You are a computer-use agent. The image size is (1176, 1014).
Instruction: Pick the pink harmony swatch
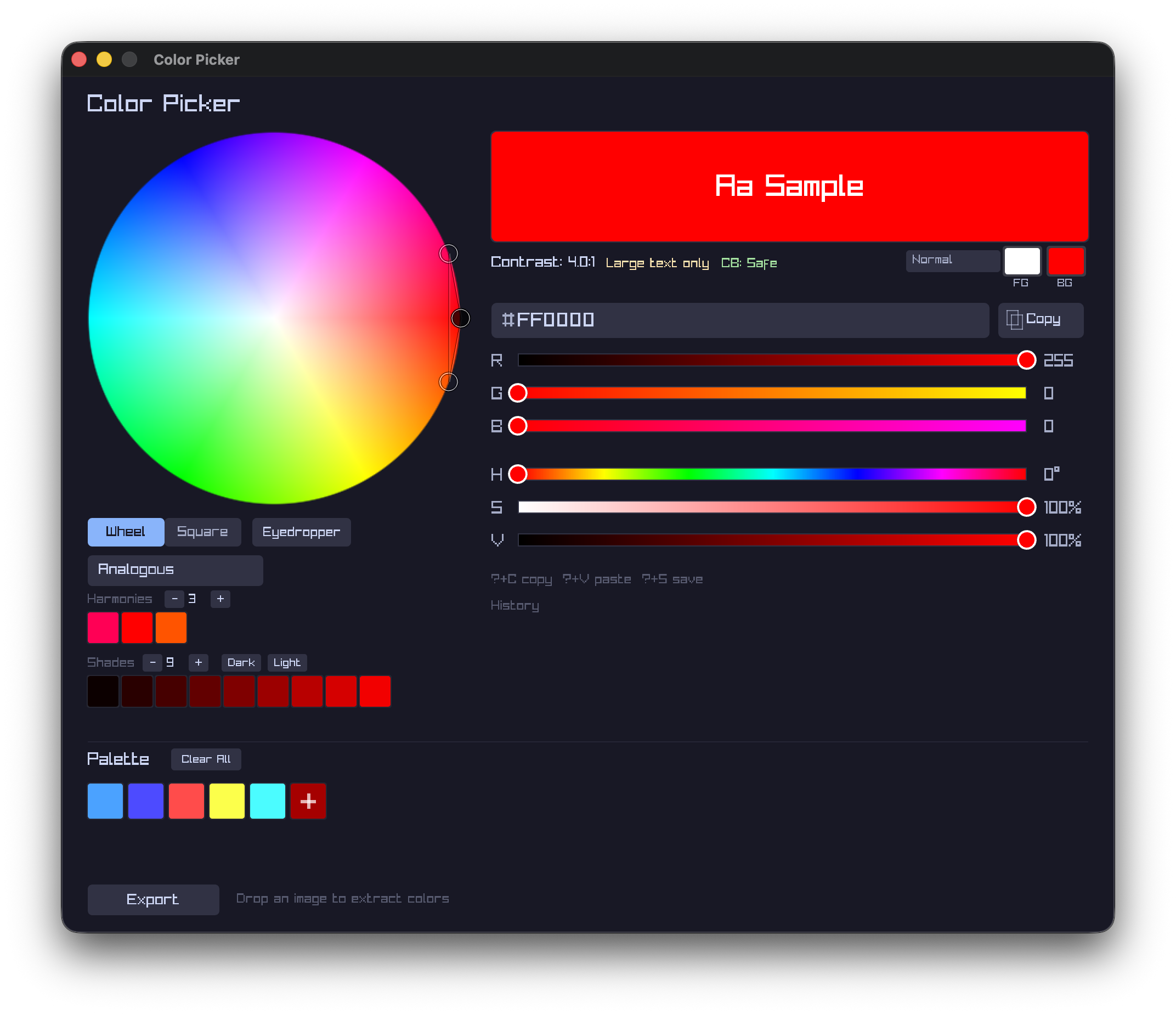click(103, 627)
